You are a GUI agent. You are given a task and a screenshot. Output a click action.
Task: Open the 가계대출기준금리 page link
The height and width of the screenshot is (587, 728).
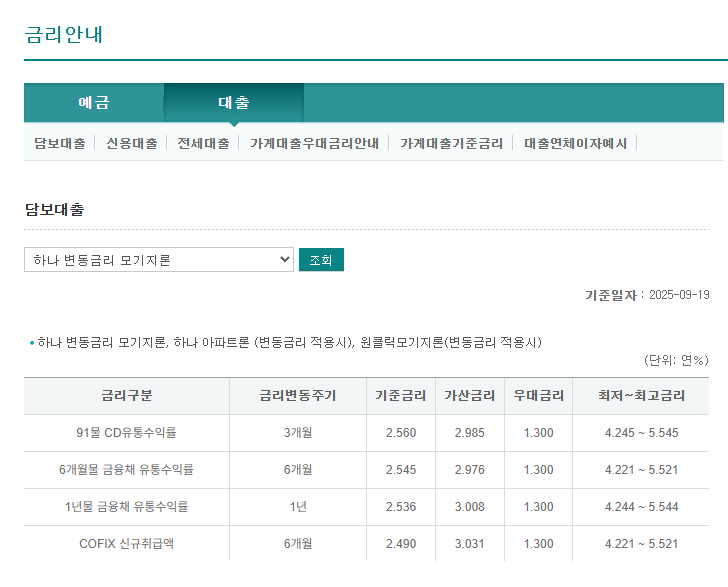point(451,143)
